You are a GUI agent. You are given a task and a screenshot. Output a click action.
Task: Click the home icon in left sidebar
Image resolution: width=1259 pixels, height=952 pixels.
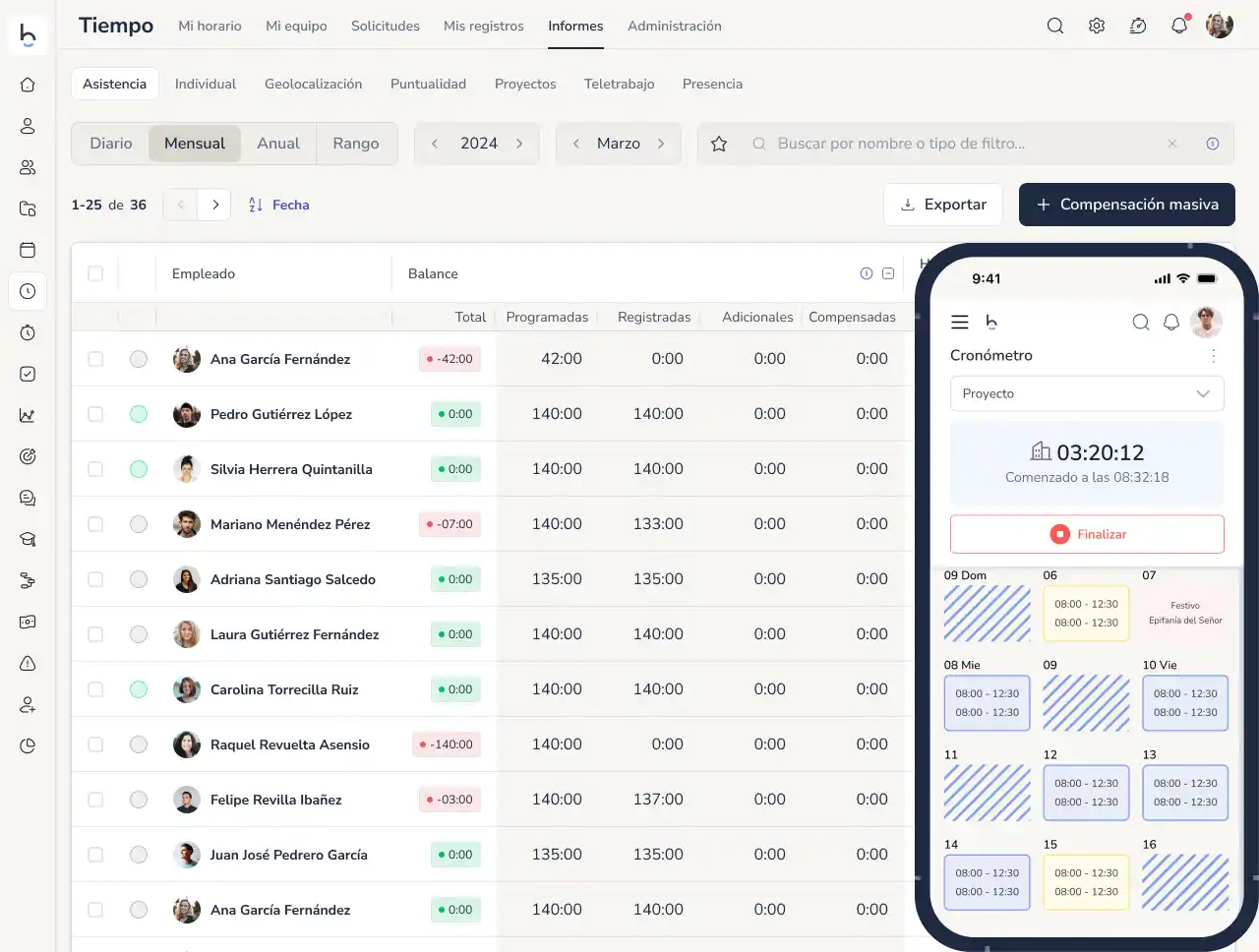28,85
